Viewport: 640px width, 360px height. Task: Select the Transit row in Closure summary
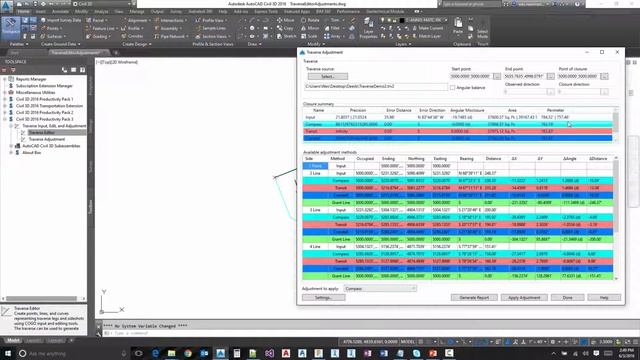click(x=458, y=131)
